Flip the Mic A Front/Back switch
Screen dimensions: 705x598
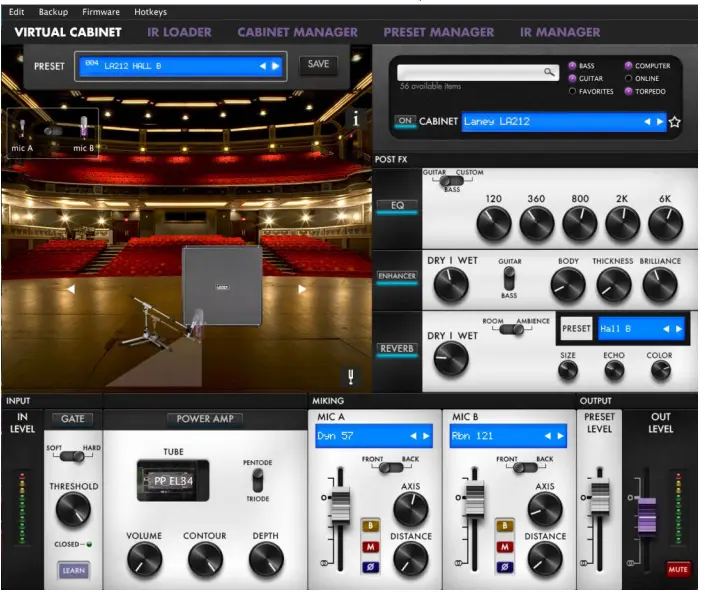tap(390, 468)
